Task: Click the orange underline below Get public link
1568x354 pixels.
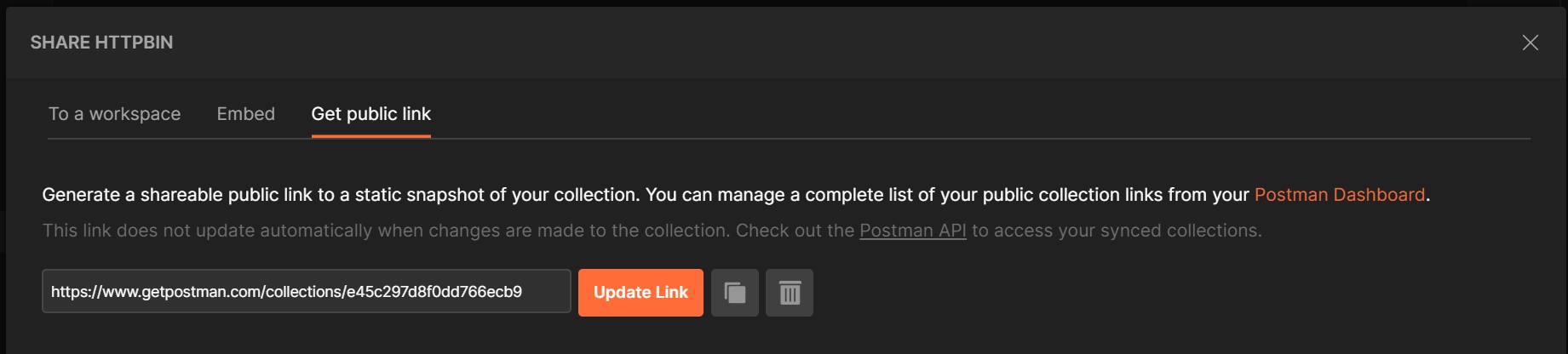Action: pyautogui.click(x=370, y=135)
